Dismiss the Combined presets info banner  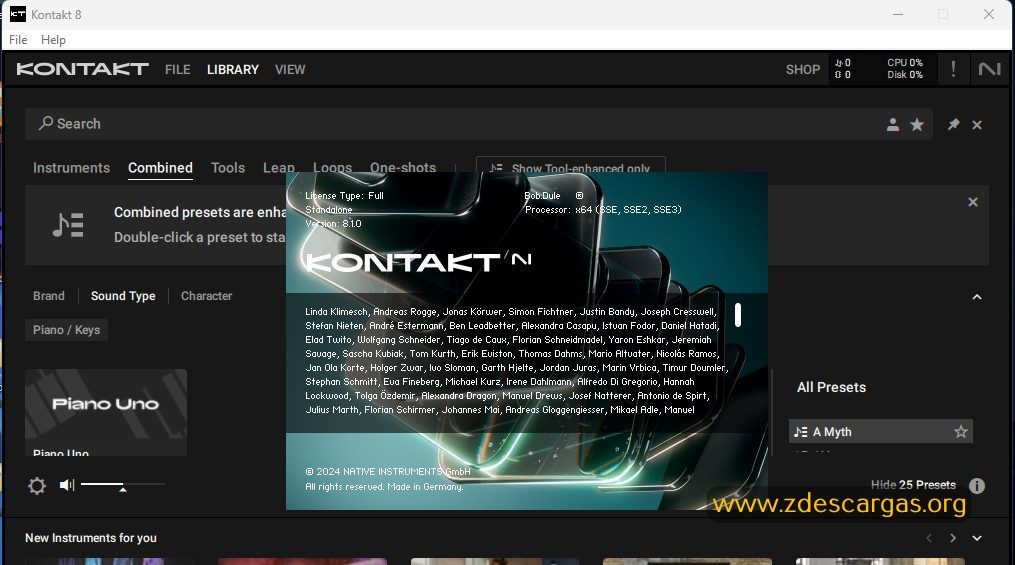click(x=972, y=203)
